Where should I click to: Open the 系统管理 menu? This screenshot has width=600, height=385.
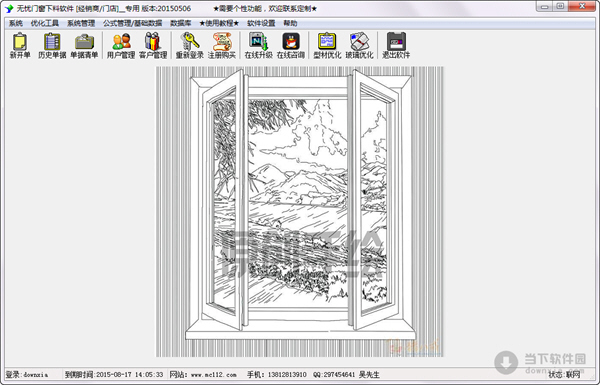point(81,23)
